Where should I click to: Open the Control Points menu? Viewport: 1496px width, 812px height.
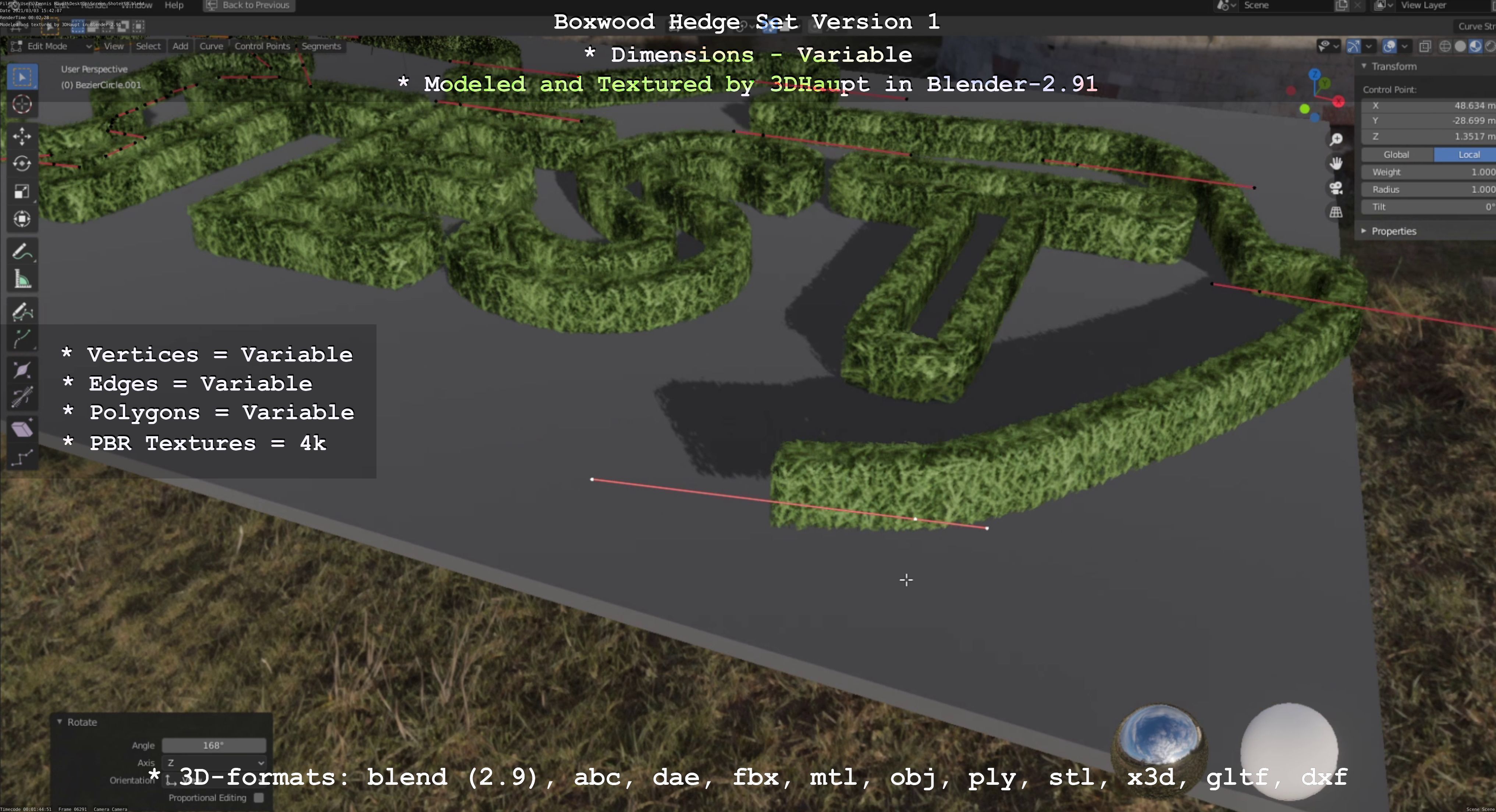click(262, 46)
